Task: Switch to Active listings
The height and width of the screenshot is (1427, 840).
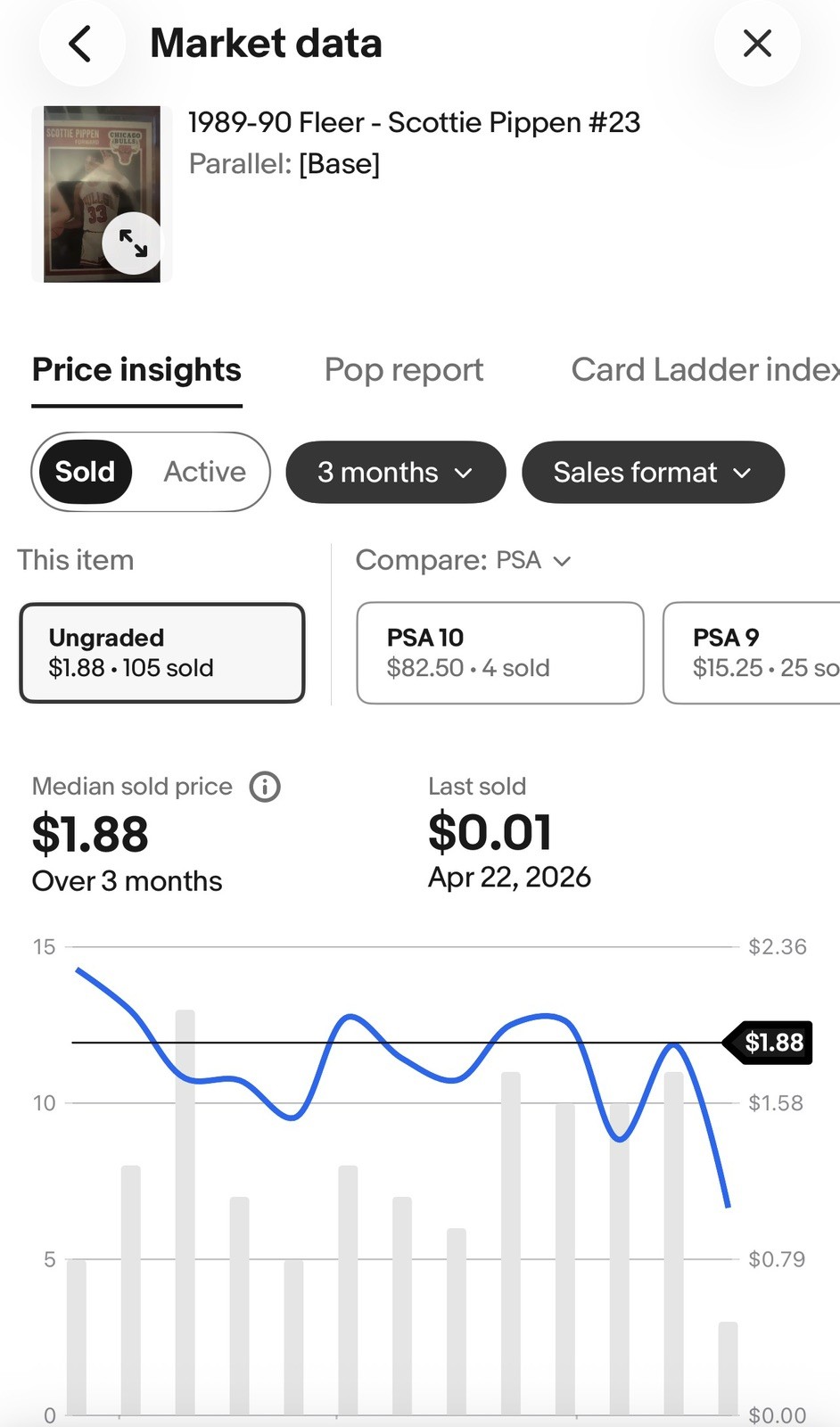Action: point(204,472)
